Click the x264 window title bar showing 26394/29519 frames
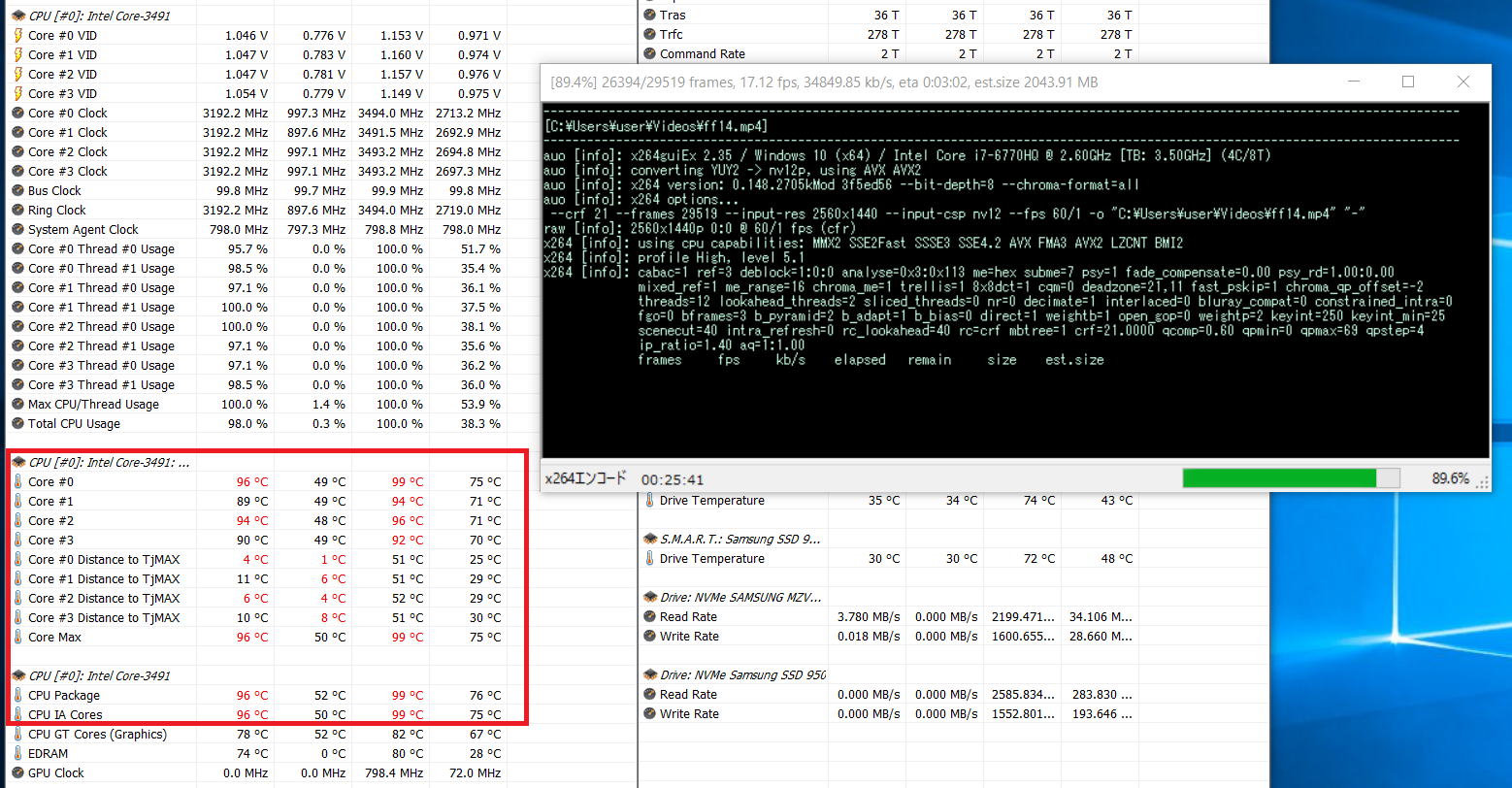 tap(1015, 82)
